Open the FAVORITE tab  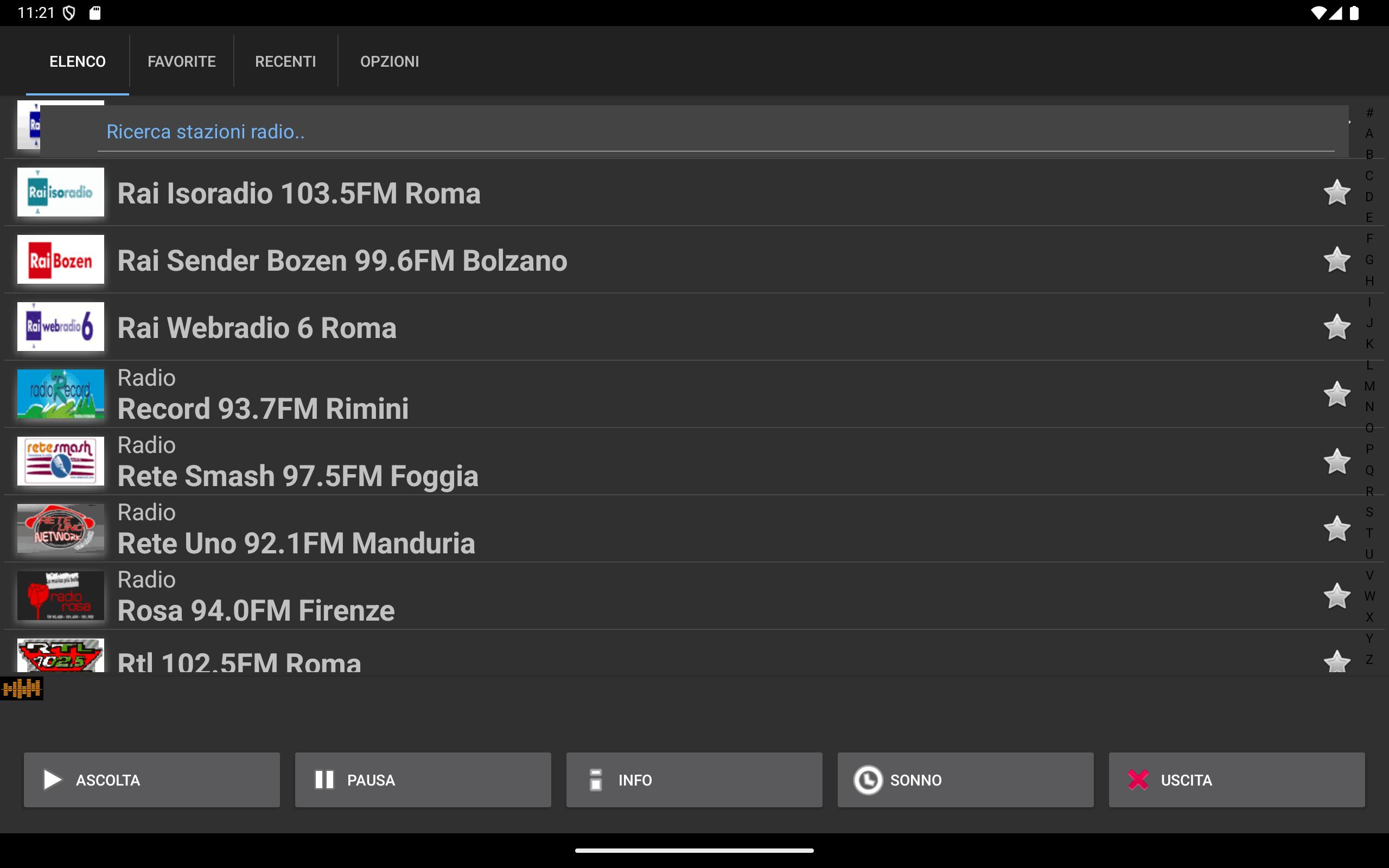click(x=181, y=61)
